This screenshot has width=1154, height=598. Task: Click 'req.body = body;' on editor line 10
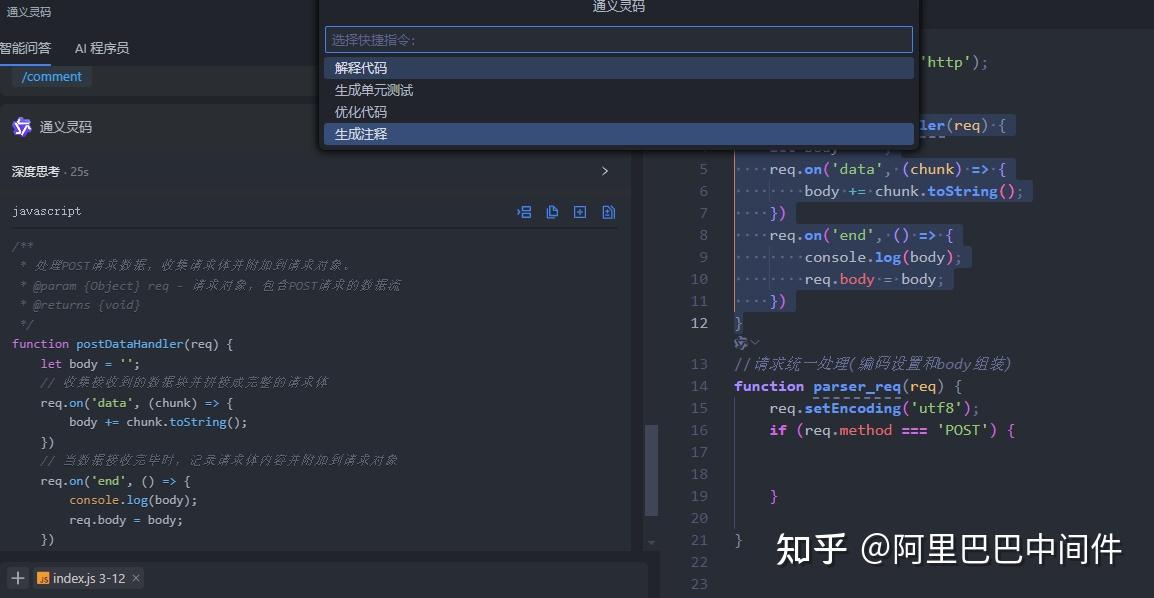point(874,279)
